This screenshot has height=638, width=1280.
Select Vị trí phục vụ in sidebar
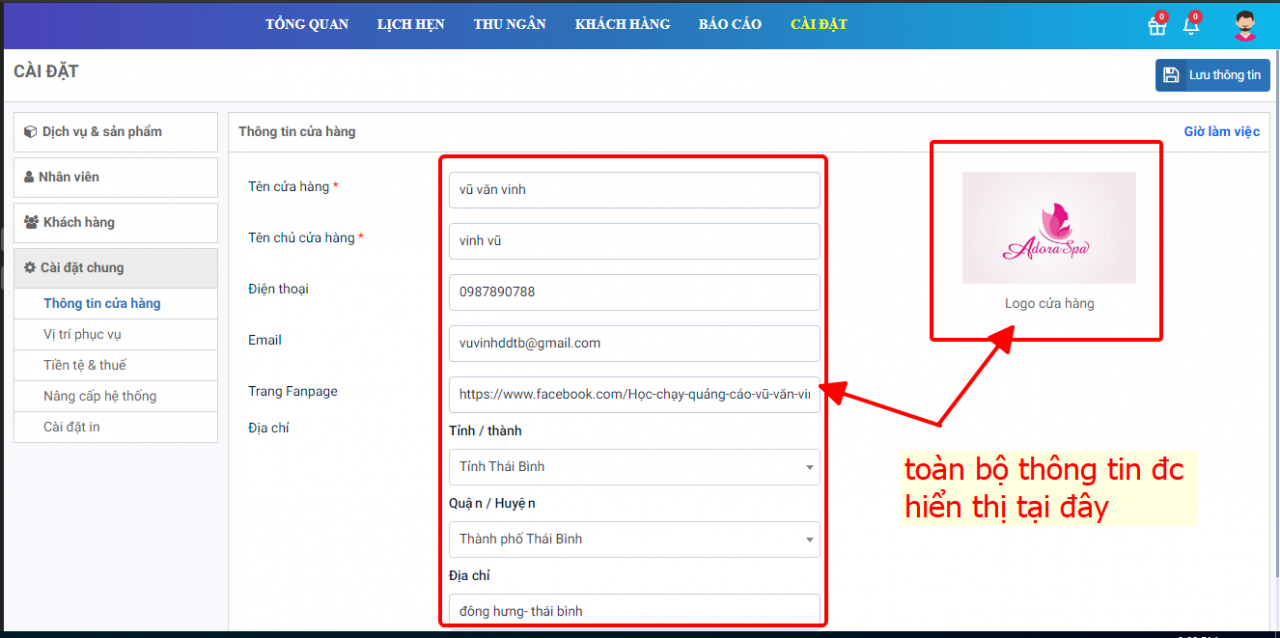pyautogui.click(x=82, y=334)
